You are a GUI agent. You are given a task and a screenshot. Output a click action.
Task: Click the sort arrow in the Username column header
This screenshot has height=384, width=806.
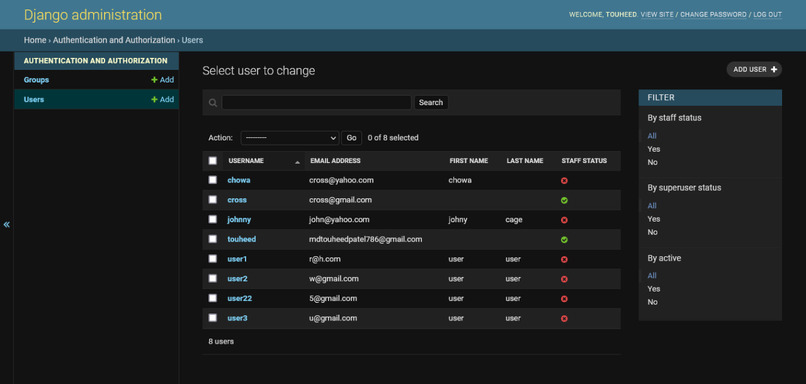point(297,162)
